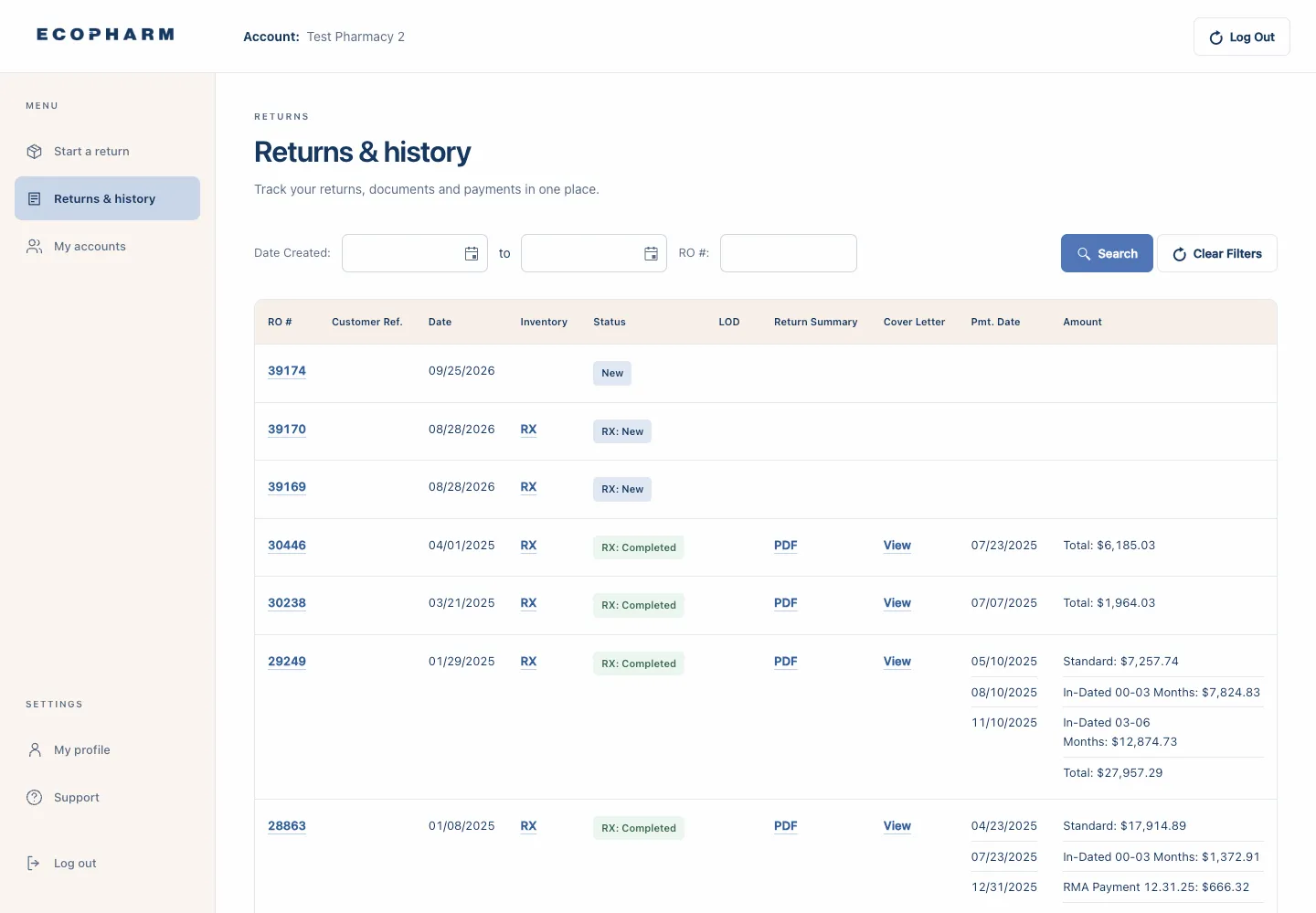Open return order 39174
1316x913 pixels.
[287, 371]
